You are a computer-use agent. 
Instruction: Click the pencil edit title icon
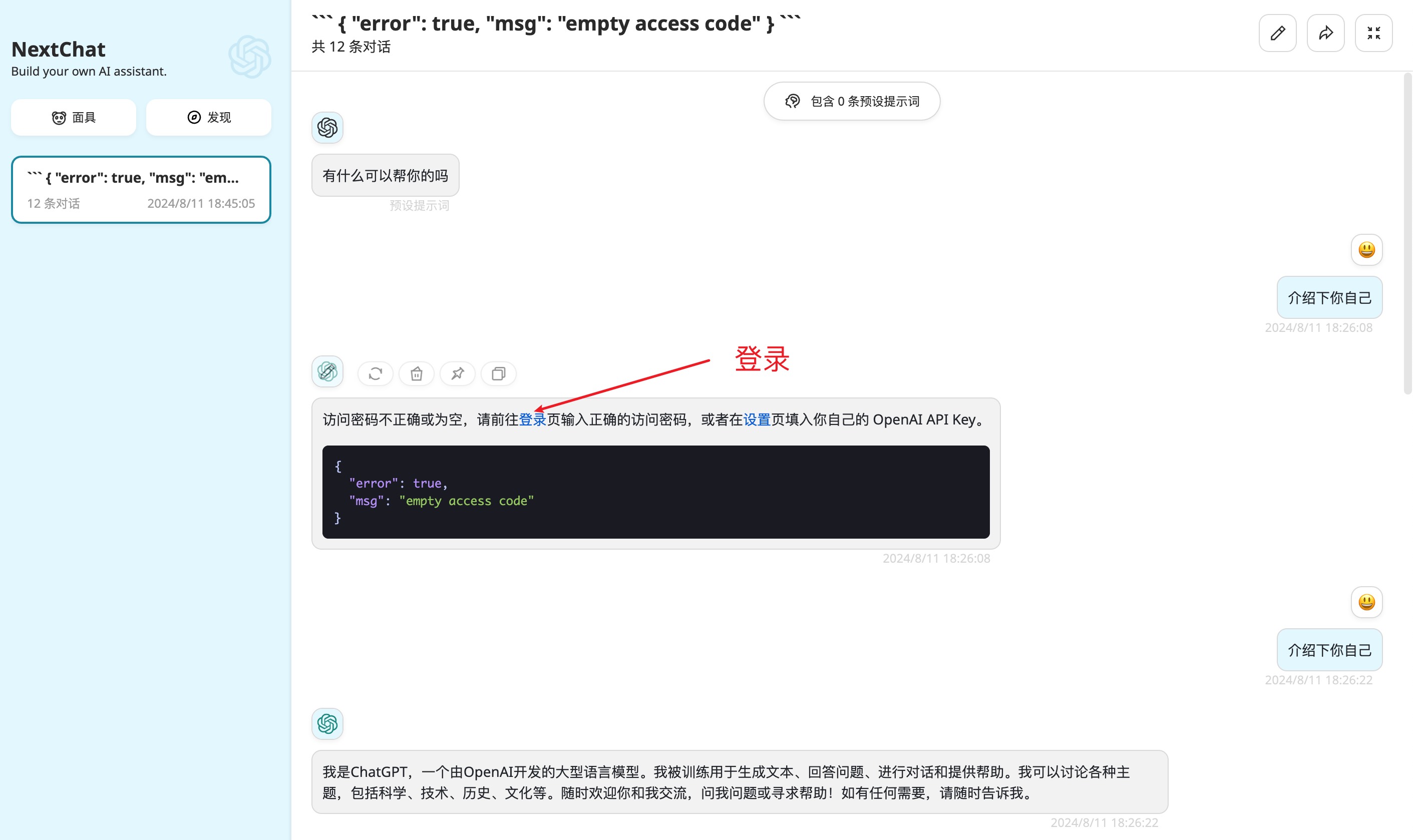[x=1277, y=33]
